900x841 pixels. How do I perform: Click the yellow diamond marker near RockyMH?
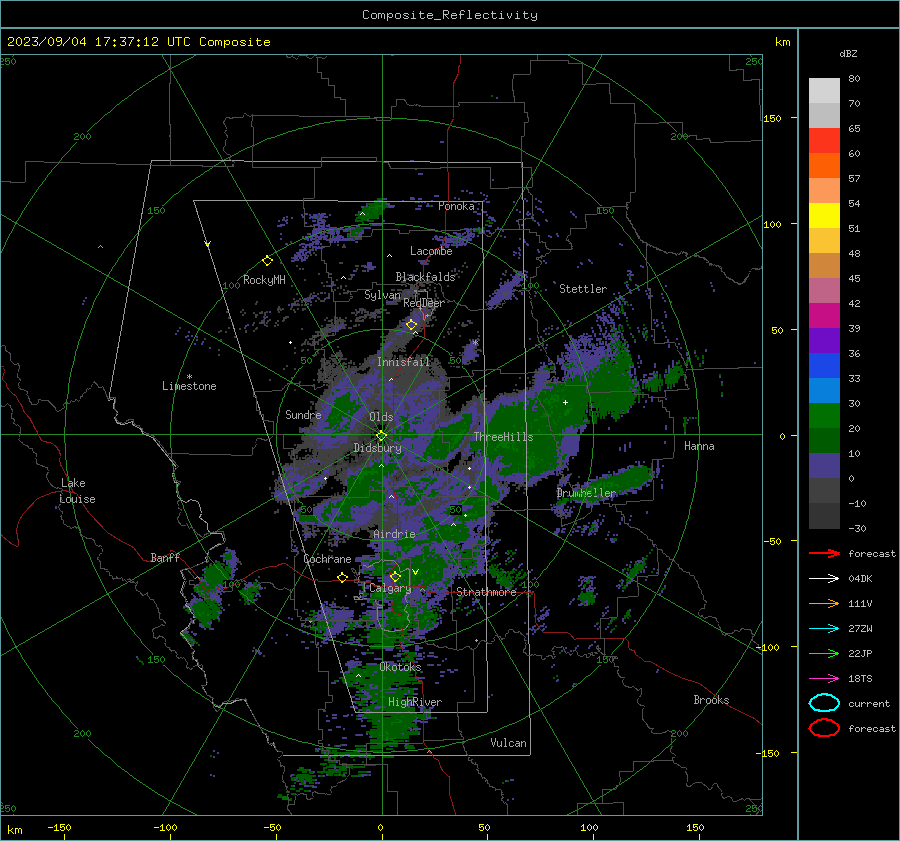pos(267,261)
